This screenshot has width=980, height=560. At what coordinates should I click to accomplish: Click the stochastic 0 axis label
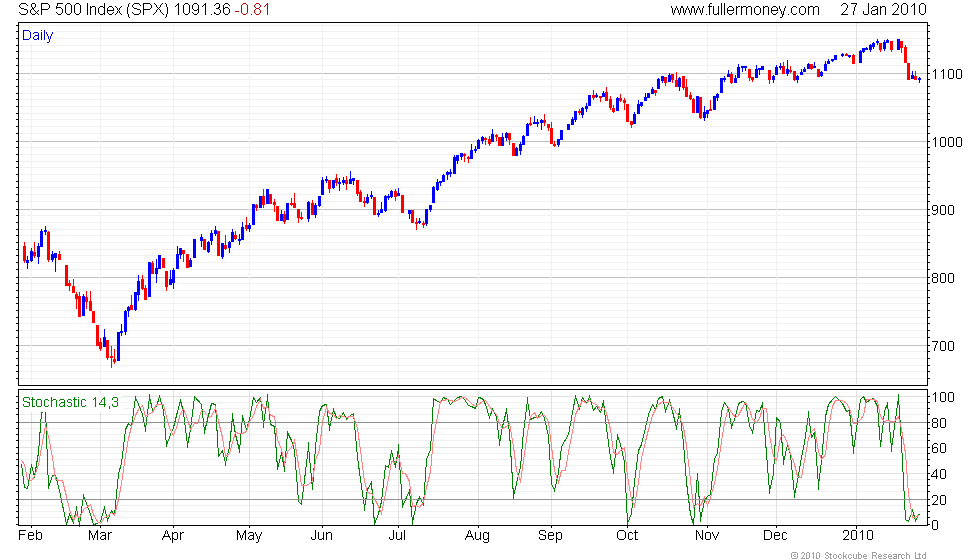click(x=935, y=525)
